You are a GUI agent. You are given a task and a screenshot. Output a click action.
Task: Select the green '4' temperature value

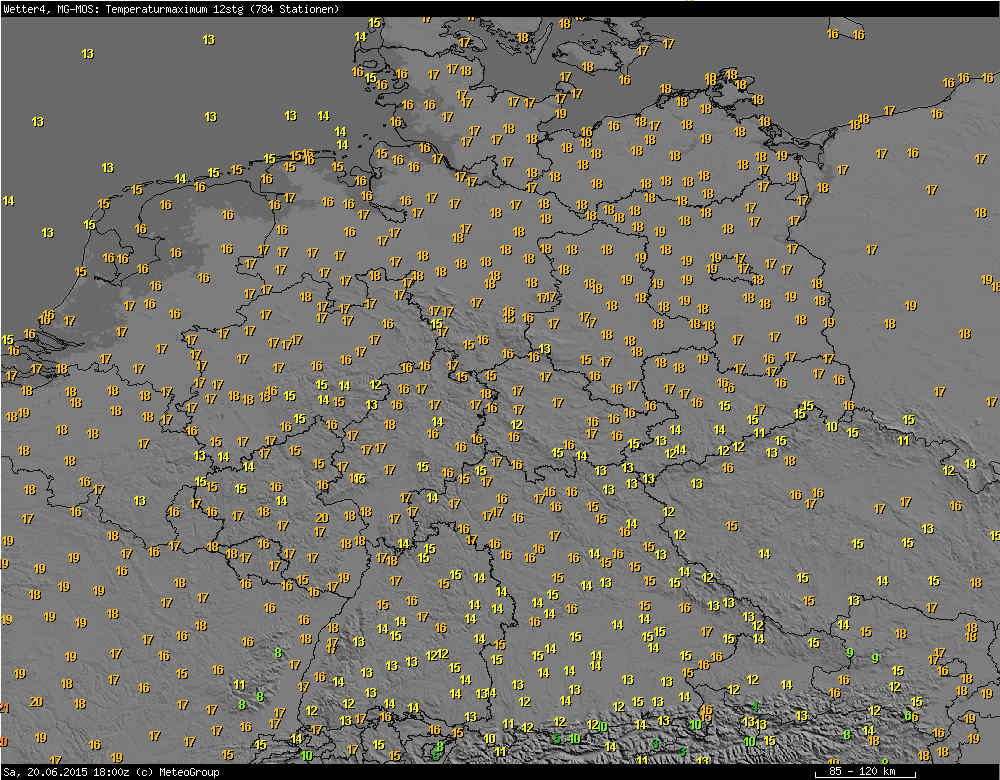coord(755,706)
